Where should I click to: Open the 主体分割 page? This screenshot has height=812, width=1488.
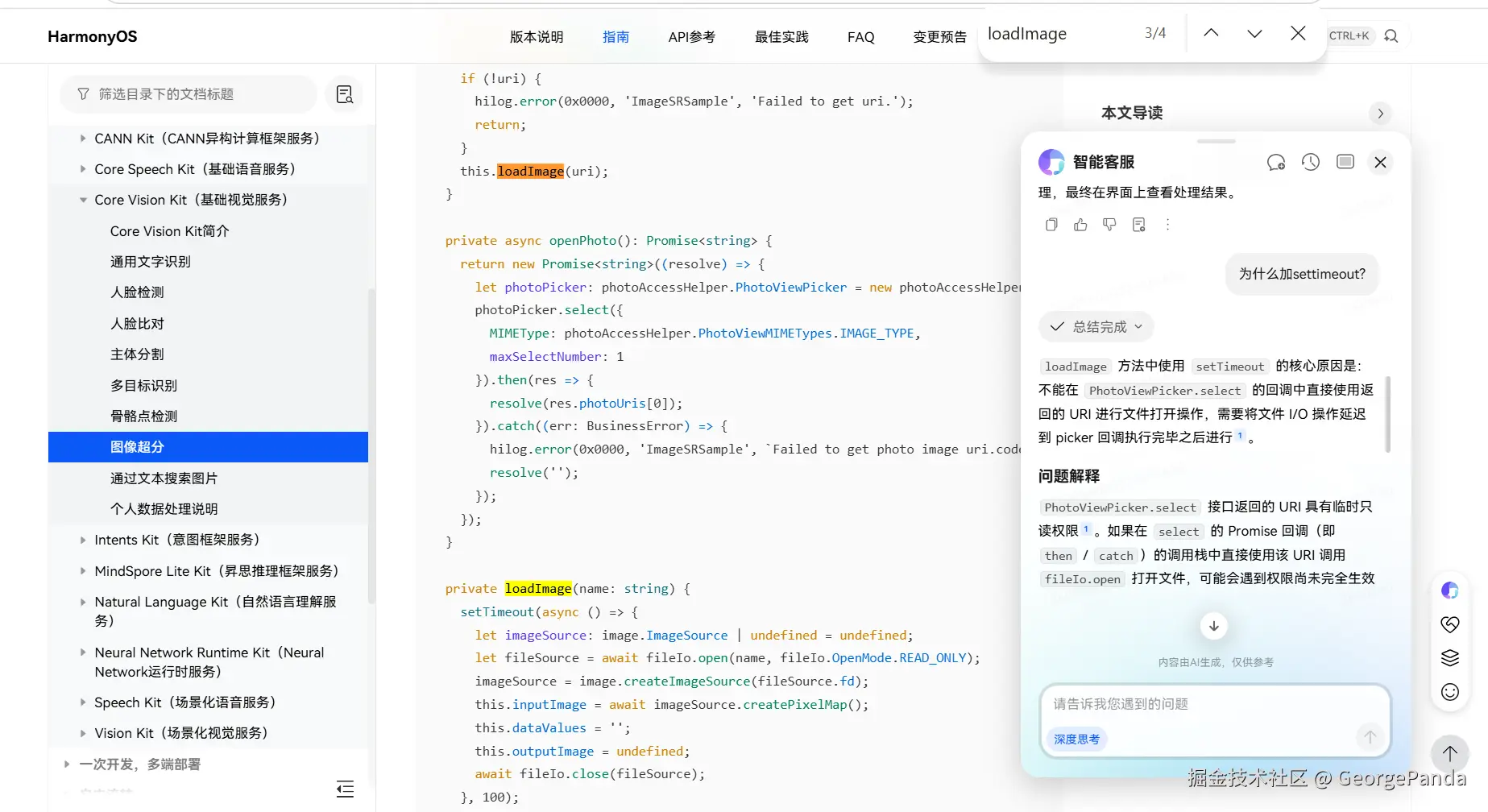point(137,354)
